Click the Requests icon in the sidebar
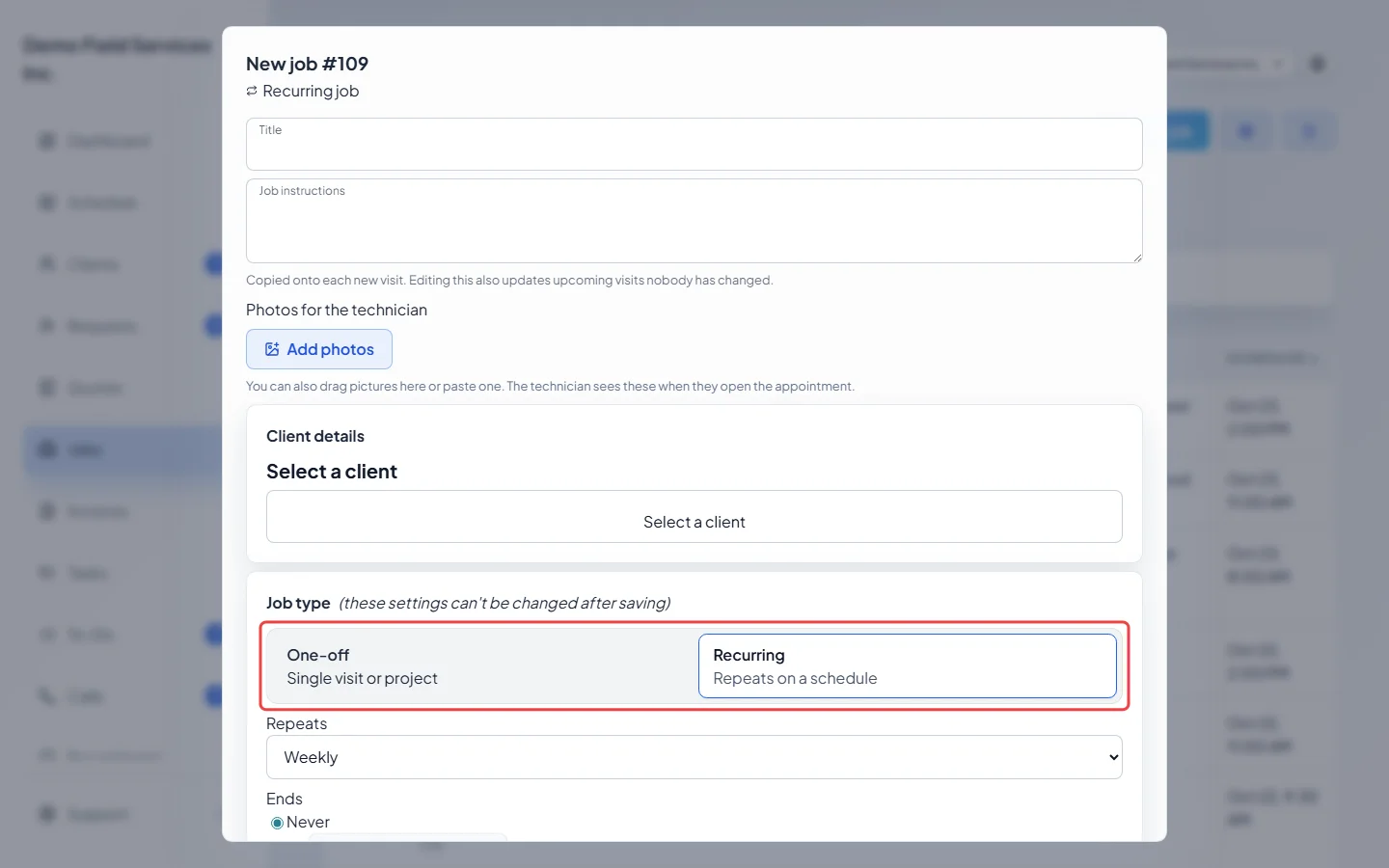The height and width of the screenshot is (868, 1389). pyautogui.click(x=46, y=326)
